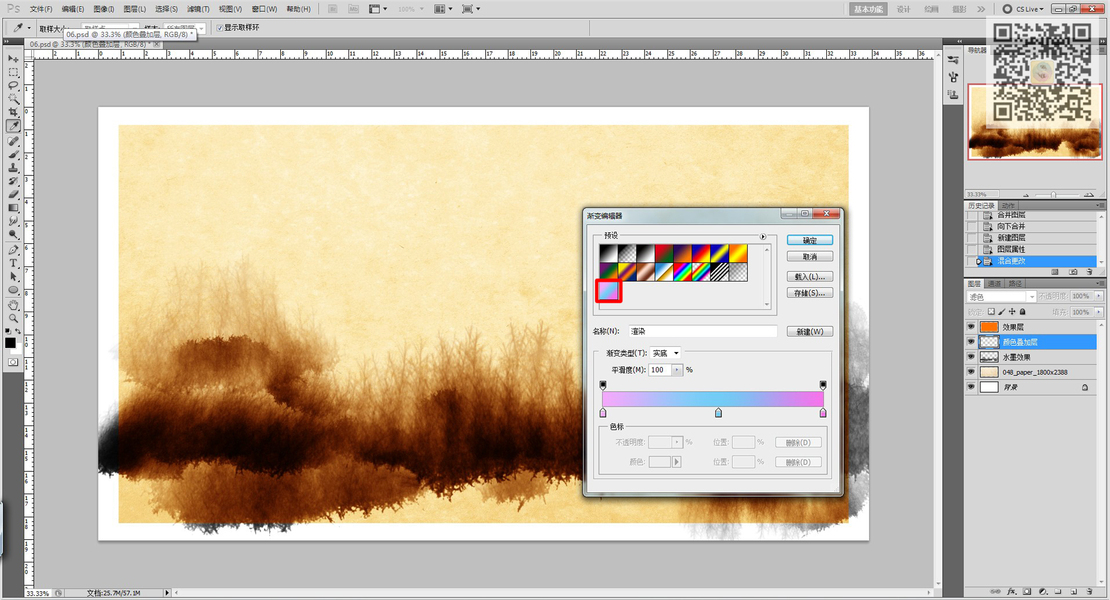The image size is (1110, 600).
Task: Select the Horizontal Type tool
Action: point(13,263)
